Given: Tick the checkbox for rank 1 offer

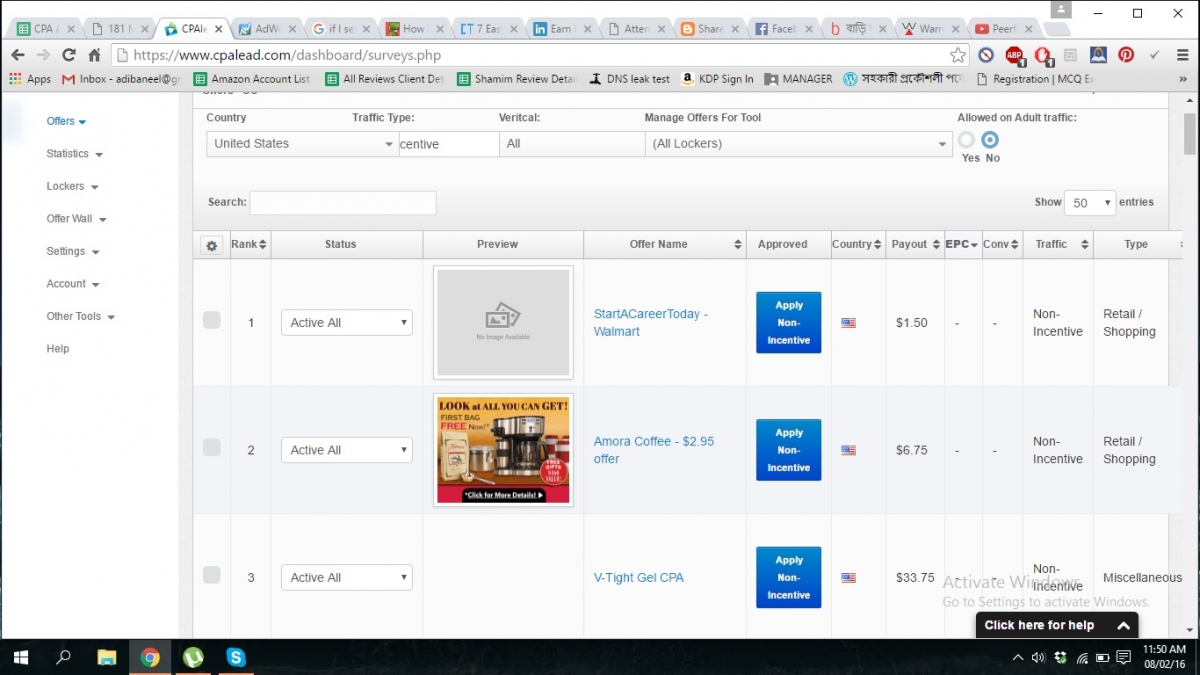Looking at the screenshot, I should click(212, 320).
